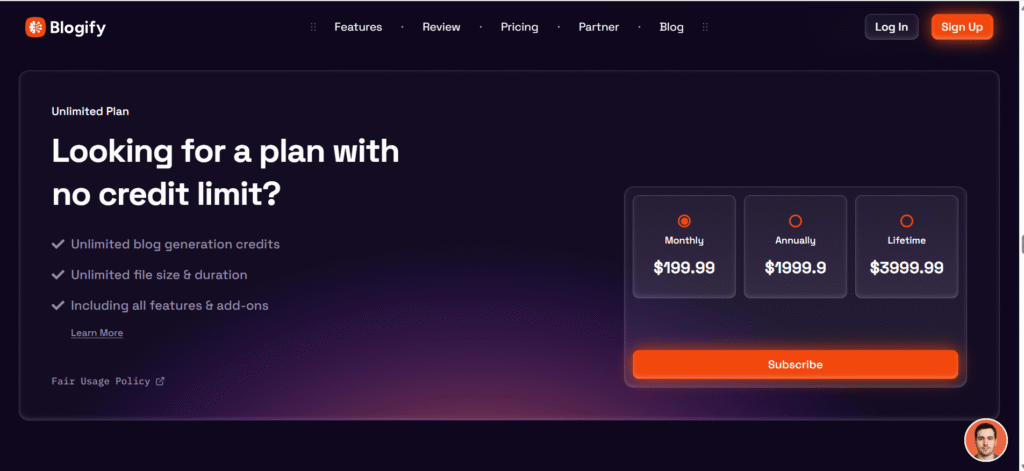Click the checkmark icon beside Unlimited blog generation credits
Screen dimensions: 1024x471
point(58,244)
